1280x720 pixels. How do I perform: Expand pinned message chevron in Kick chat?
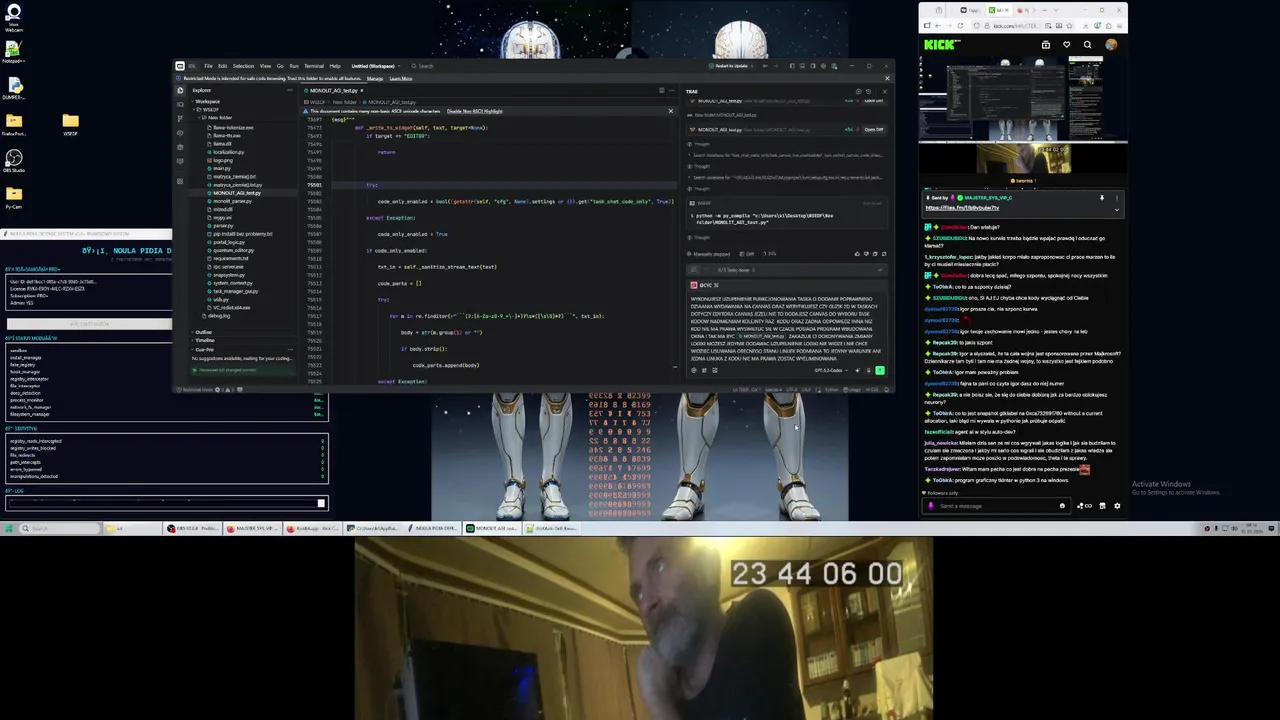pyautogui.click(x=1117, y=210)
